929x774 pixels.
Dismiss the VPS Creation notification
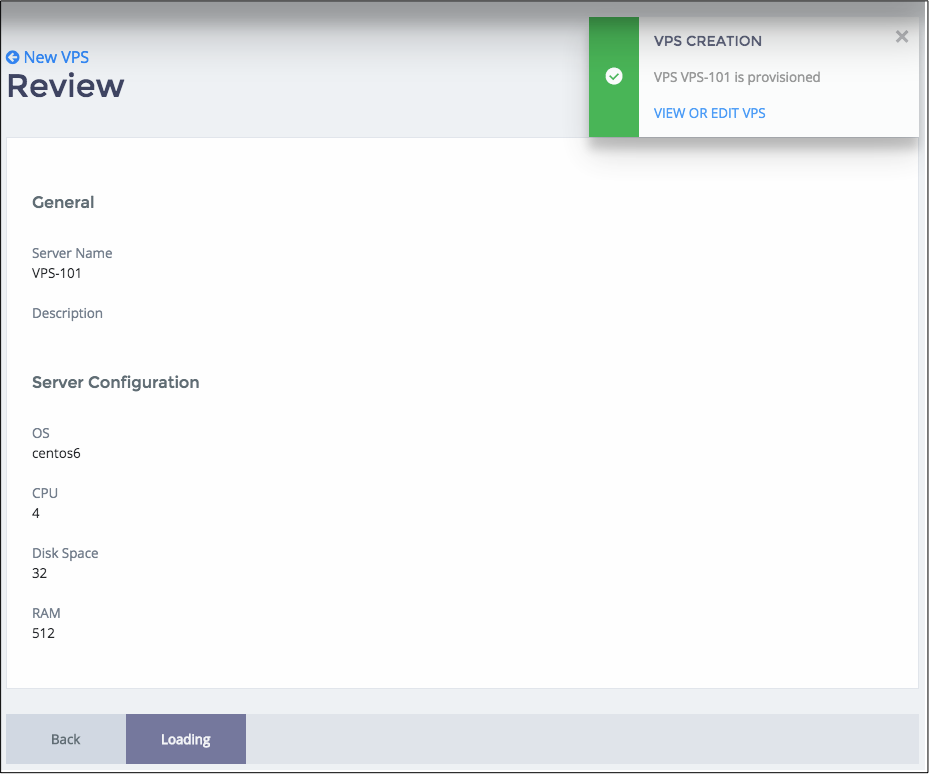[x=901, y=37]
